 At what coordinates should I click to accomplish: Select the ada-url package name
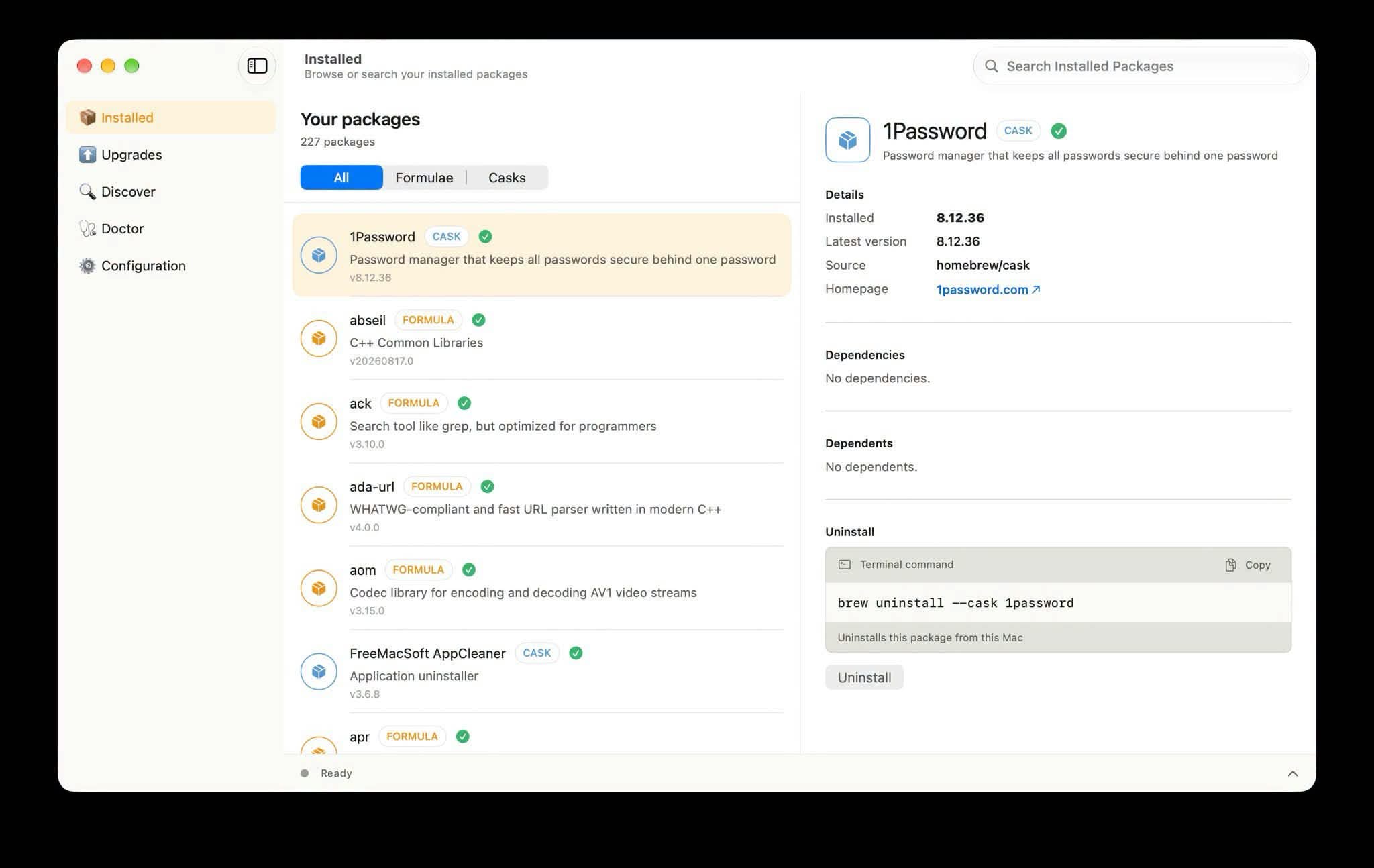372,486
